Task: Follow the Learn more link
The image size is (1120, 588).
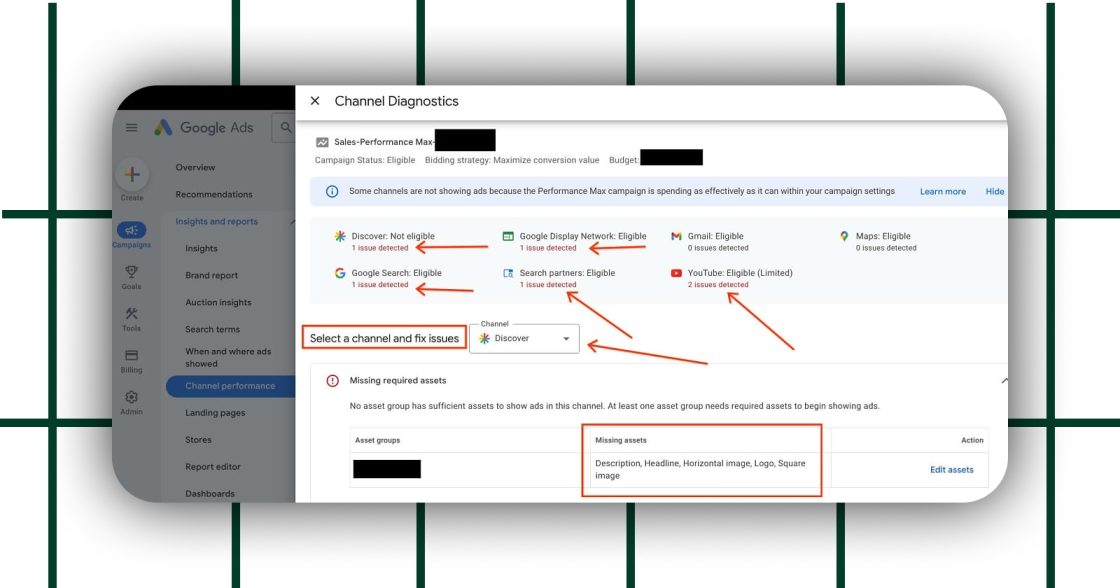Action: 942,191
